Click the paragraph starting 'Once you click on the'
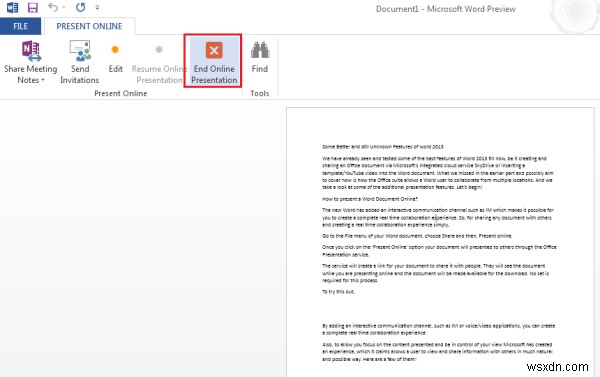Screen dimensions: 600x377 coord(439,250)
